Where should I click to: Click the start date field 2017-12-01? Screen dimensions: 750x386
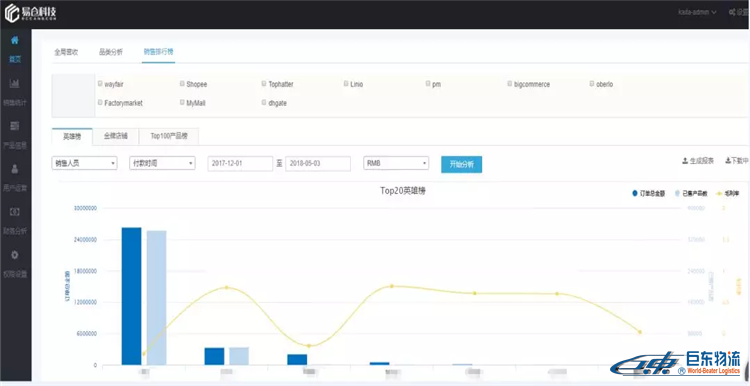click(x=240, y=164)
